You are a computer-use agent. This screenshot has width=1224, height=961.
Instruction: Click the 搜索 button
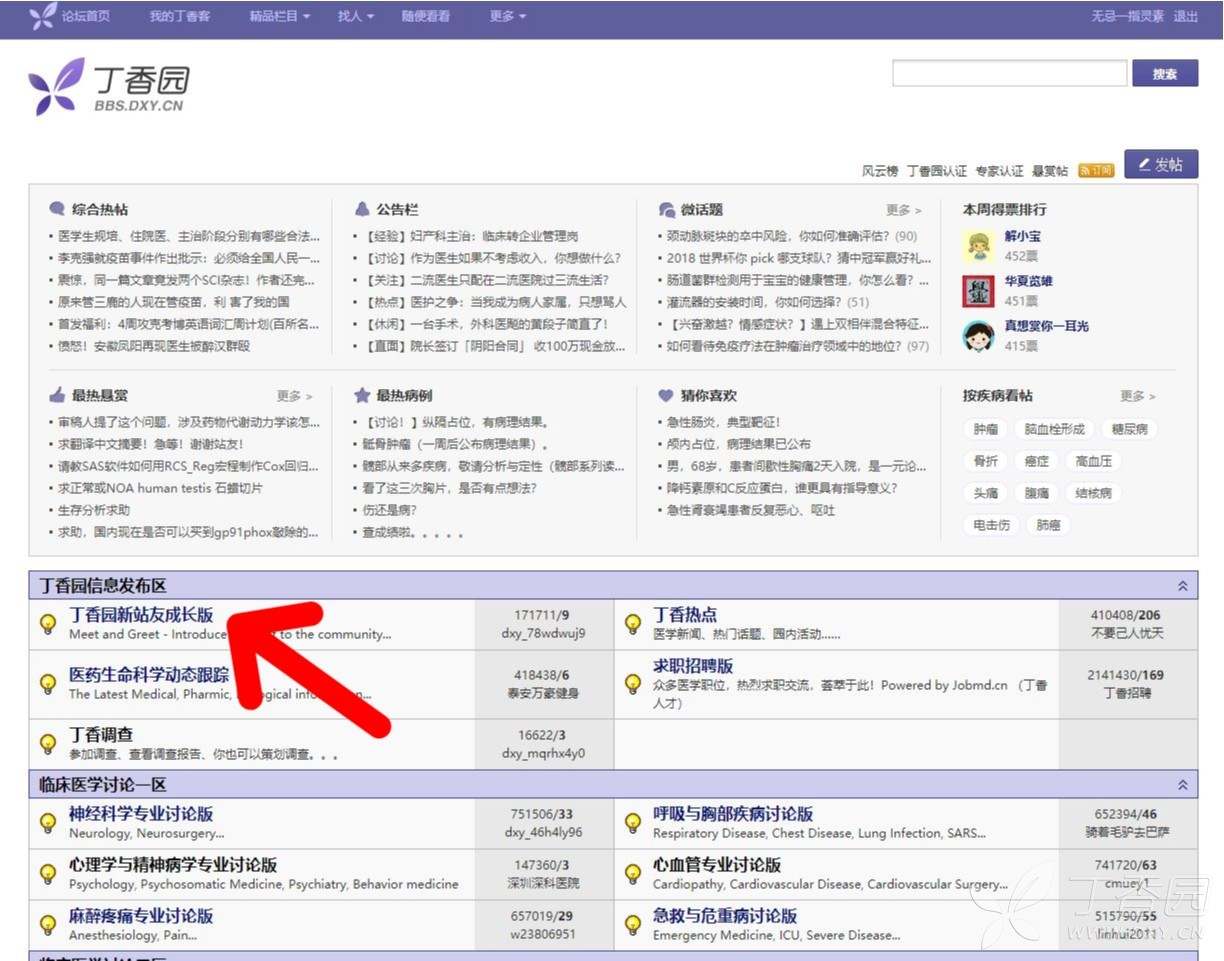(x=1165, y=74)
